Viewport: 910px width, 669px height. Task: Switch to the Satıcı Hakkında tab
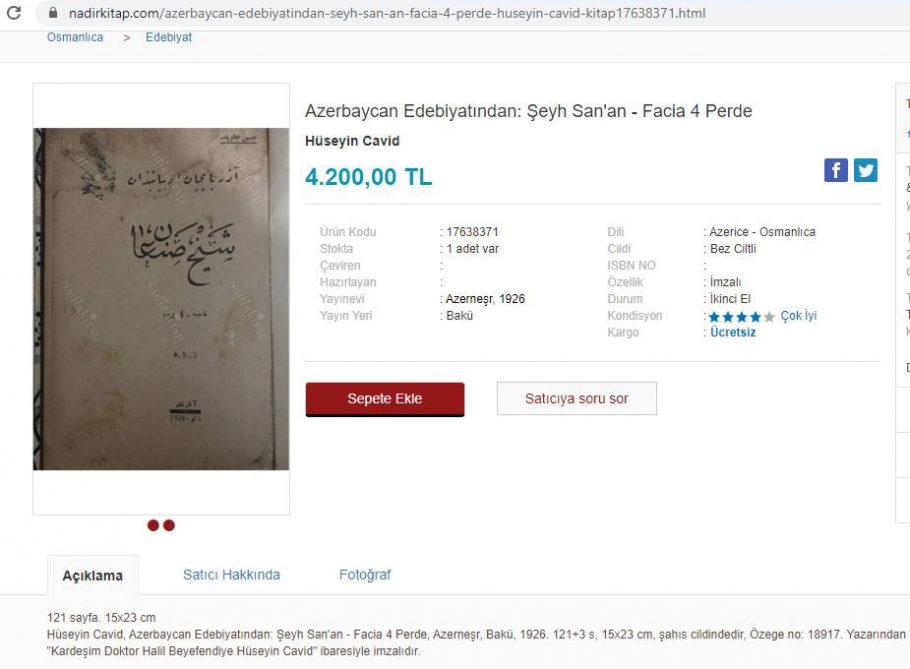click(x=231, y=575)
